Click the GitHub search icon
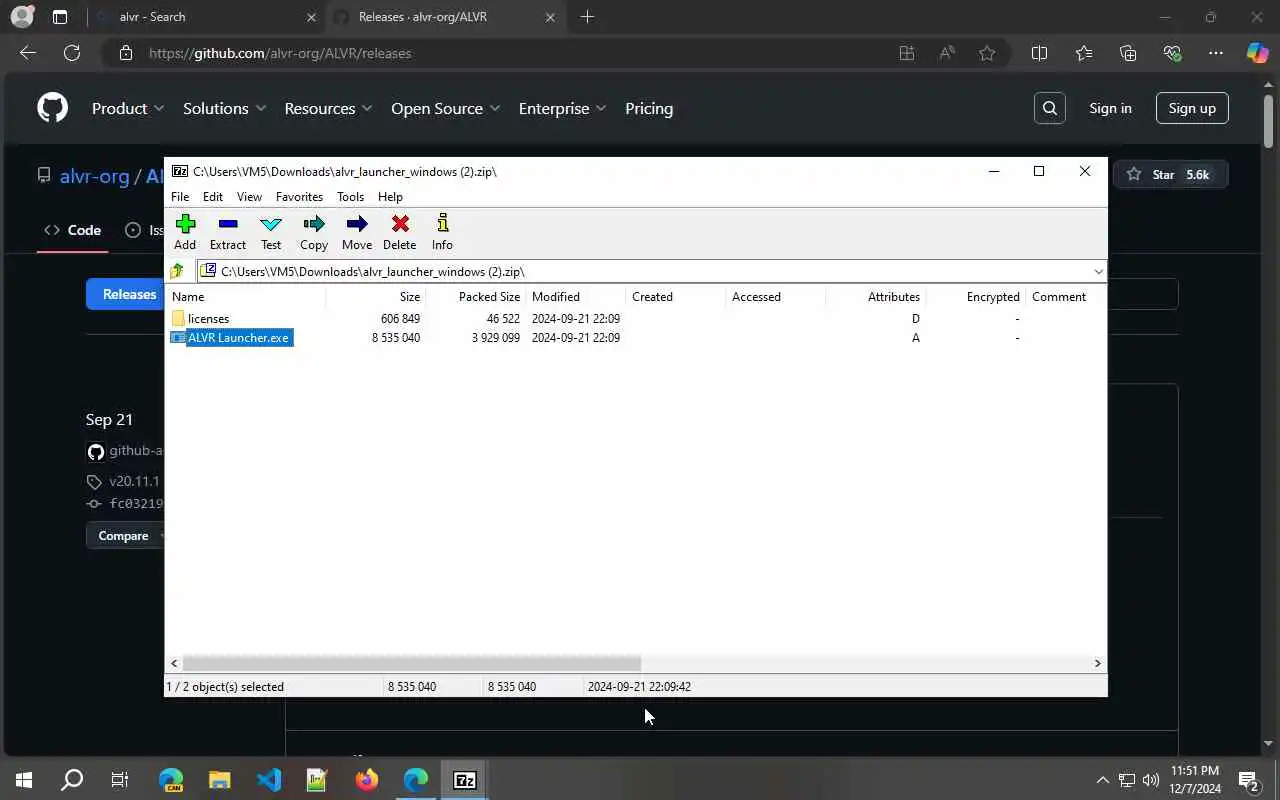 click(1050, 108)
